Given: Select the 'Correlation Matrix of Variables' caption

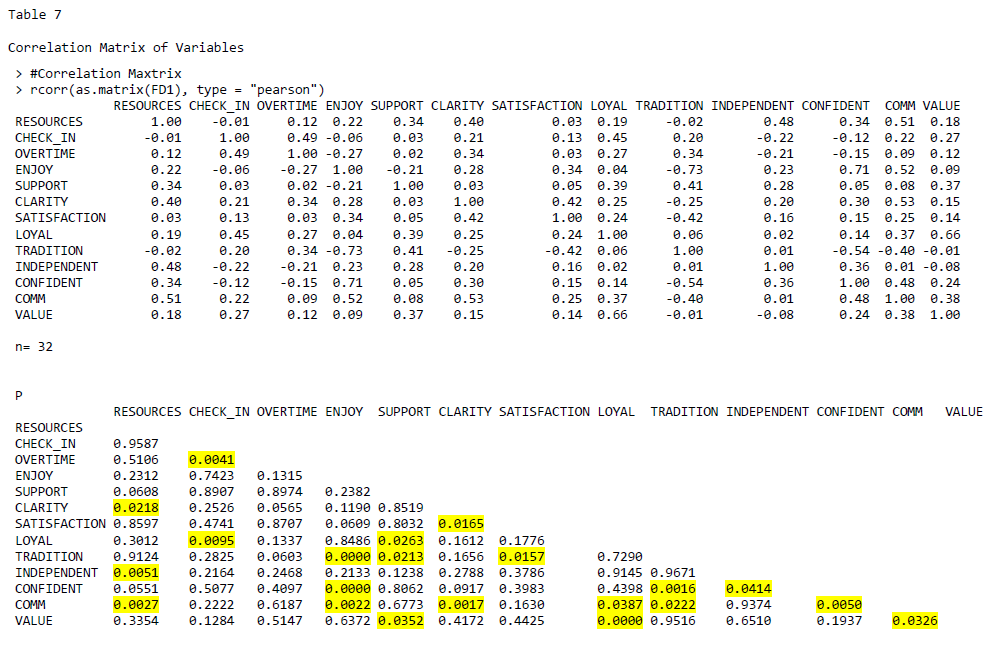Looking at the screenshot, I should click(125, 47).
